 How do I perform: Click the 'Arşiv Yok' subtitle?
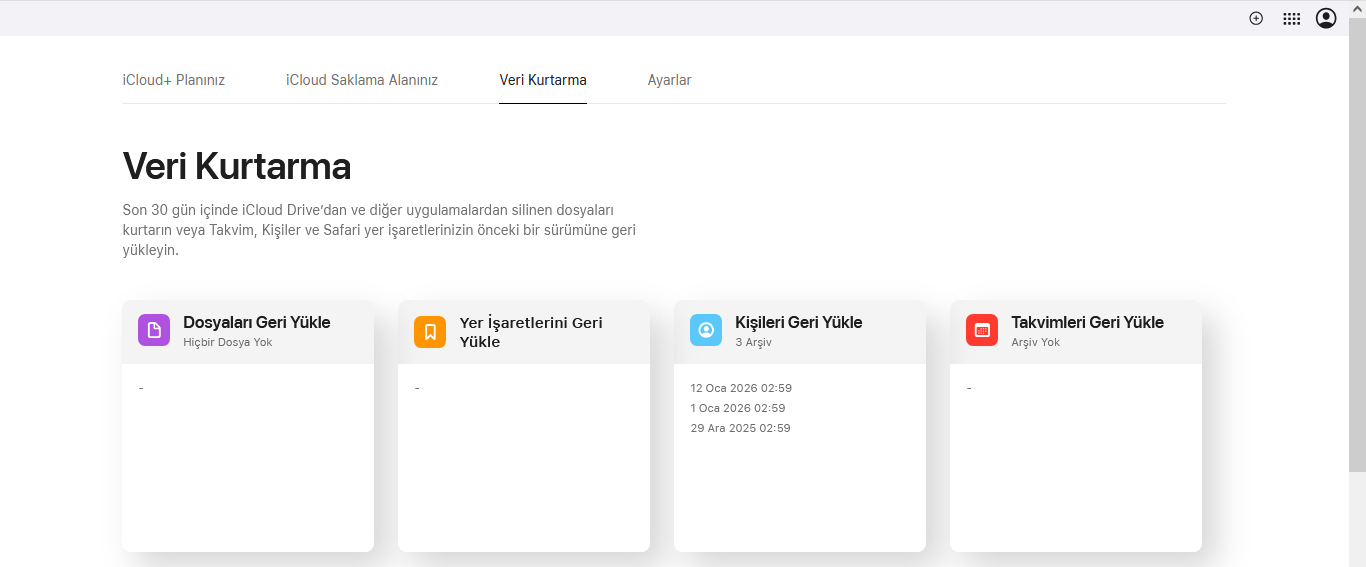[x=1035, y=342]
